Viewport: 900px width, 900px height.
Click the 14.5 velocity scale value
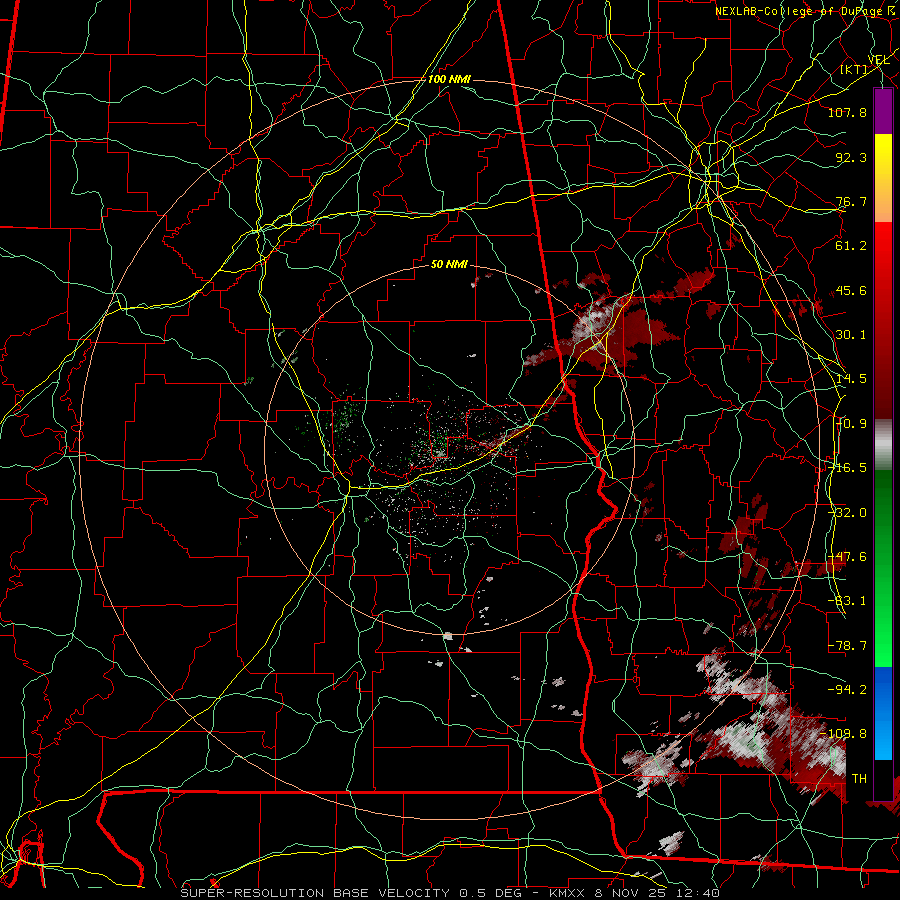click(851, 379)
